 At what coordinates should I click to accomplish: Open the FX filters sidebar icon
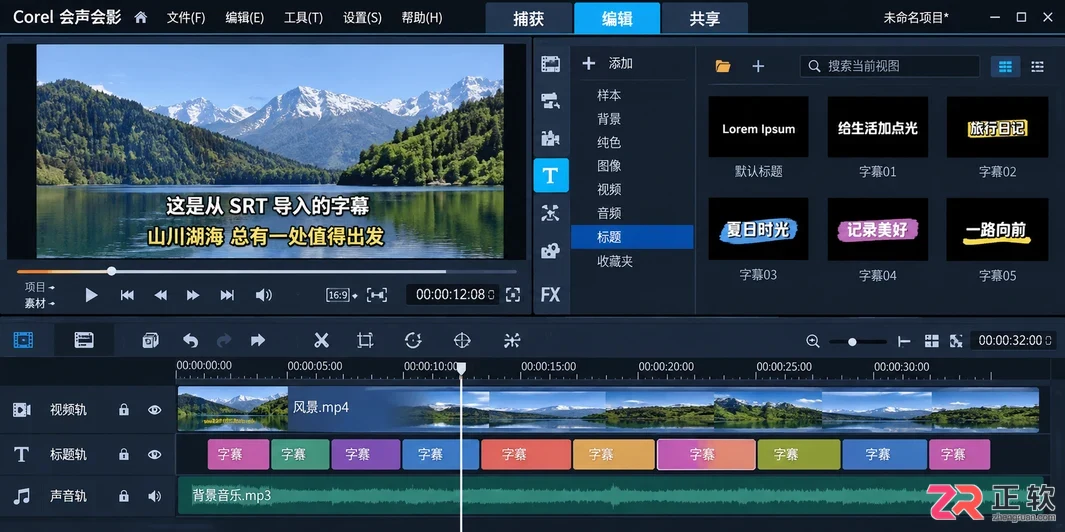pyautogui.click(x=550, y=295)
